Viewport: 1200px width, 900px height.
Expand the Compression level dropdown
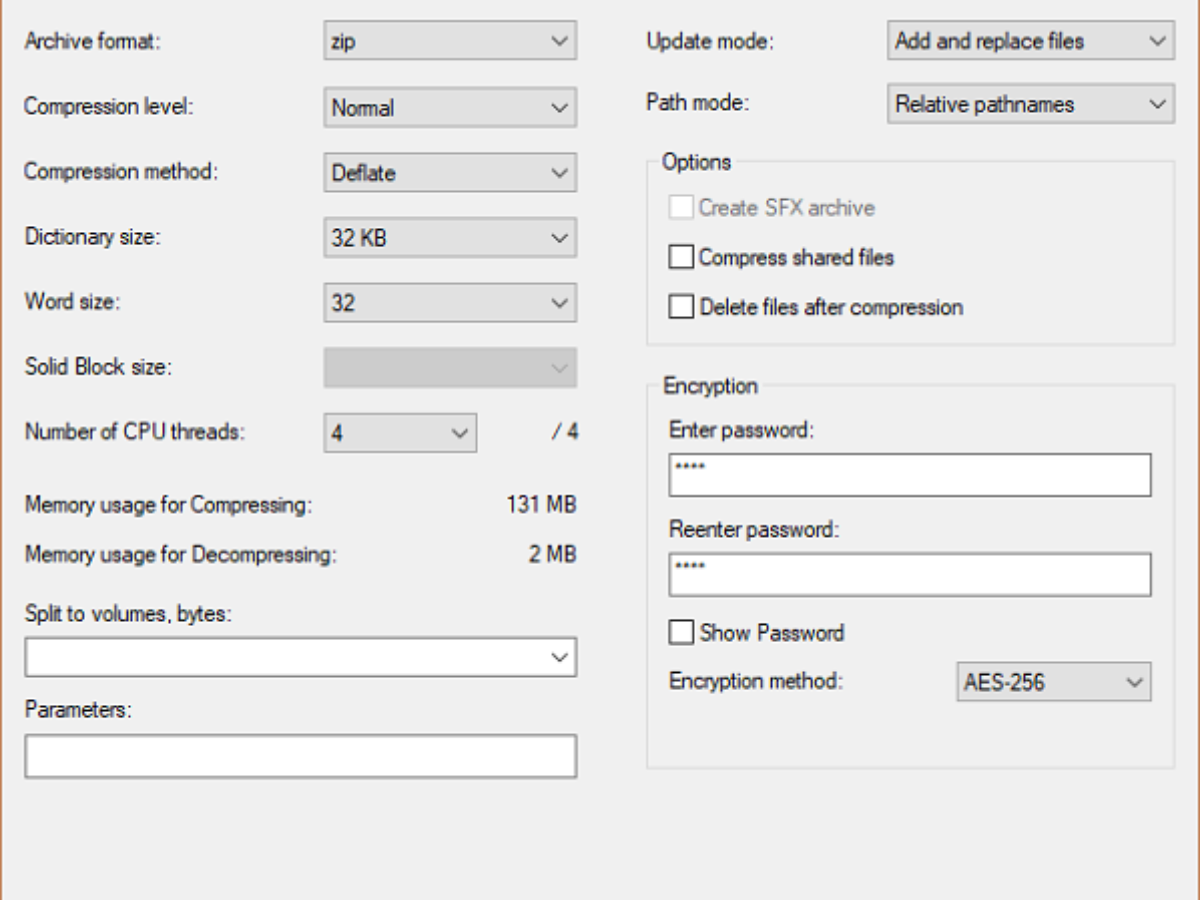pyautogui.click(x=450, y=107)
